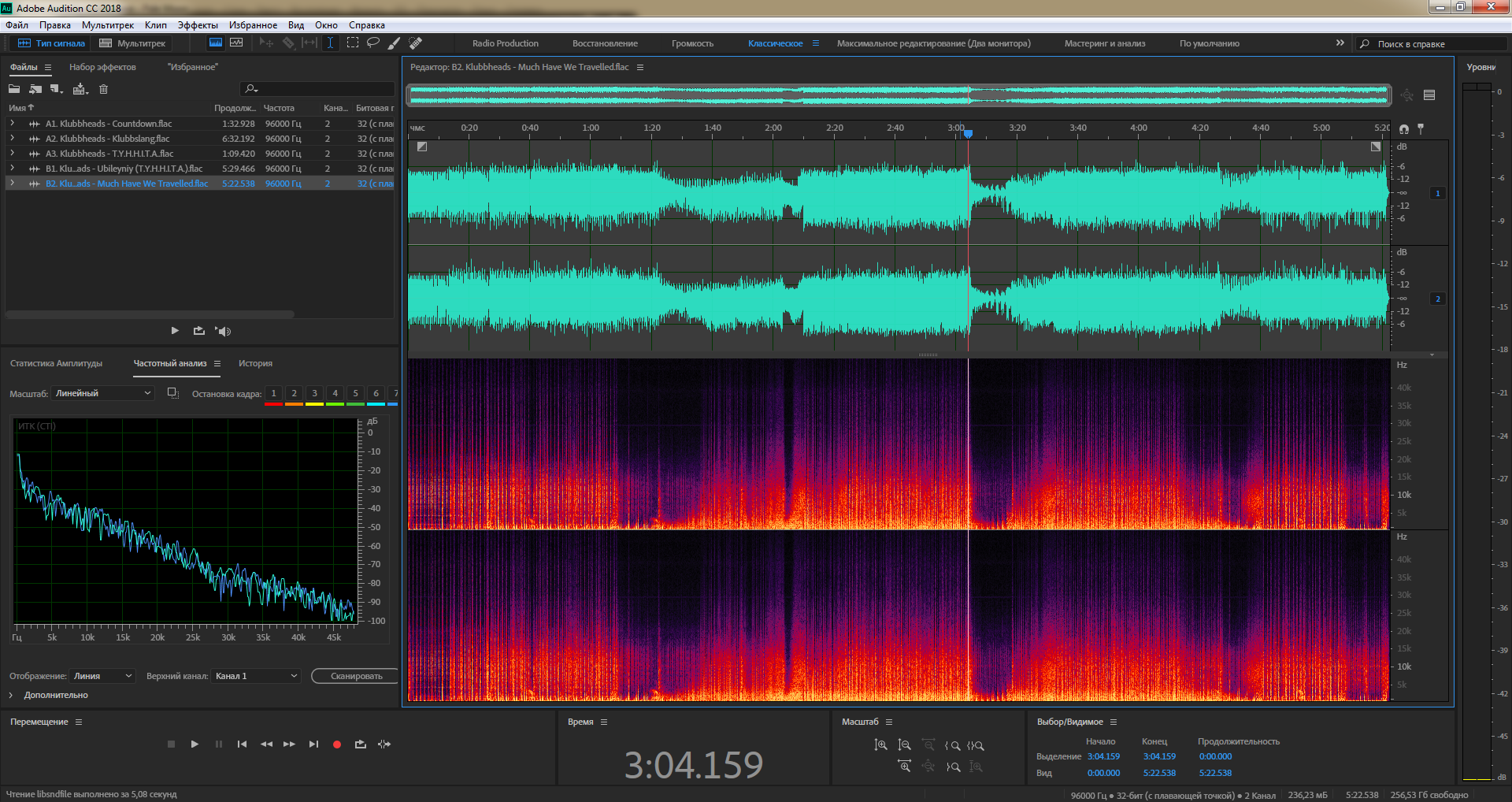Click Zoom to In Point icon
This screenshot has height=802, width=1512.
point(953,745)
